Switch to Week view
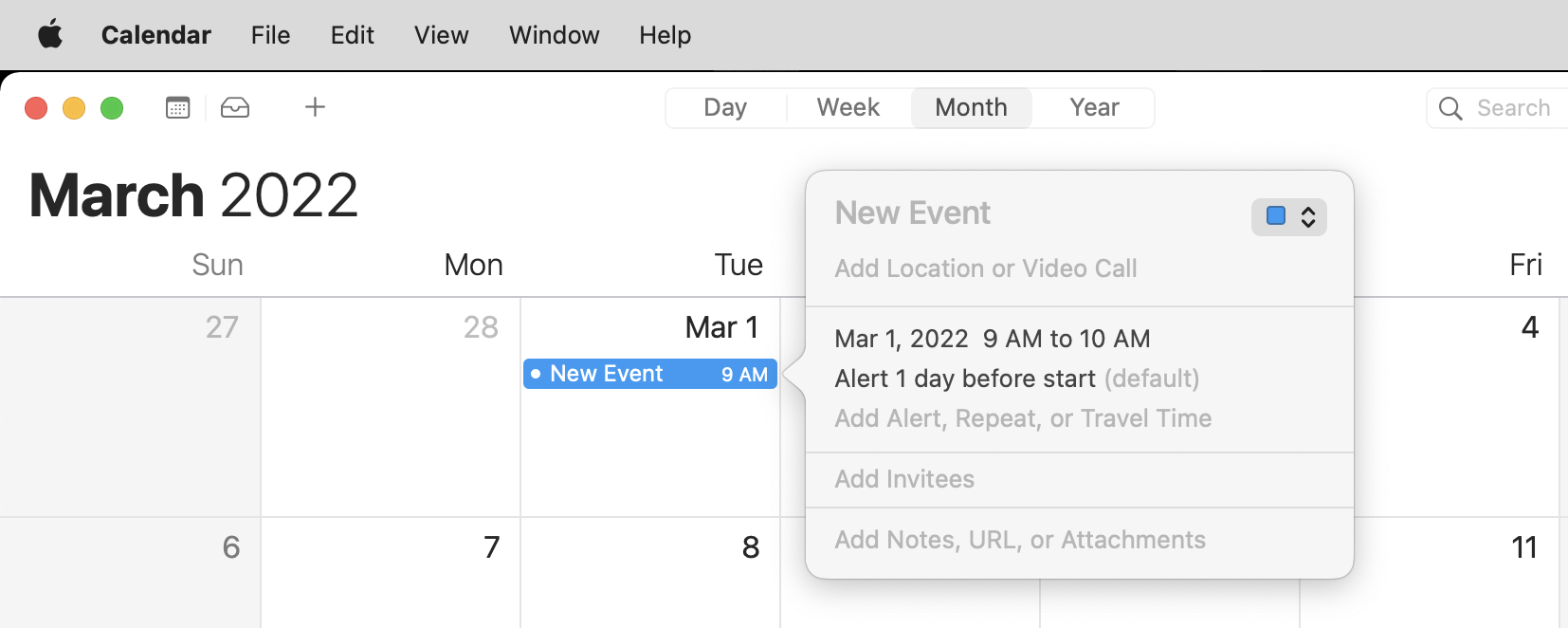The width and height of the screenshot is (1568, 628). click(x=848, y=108)
